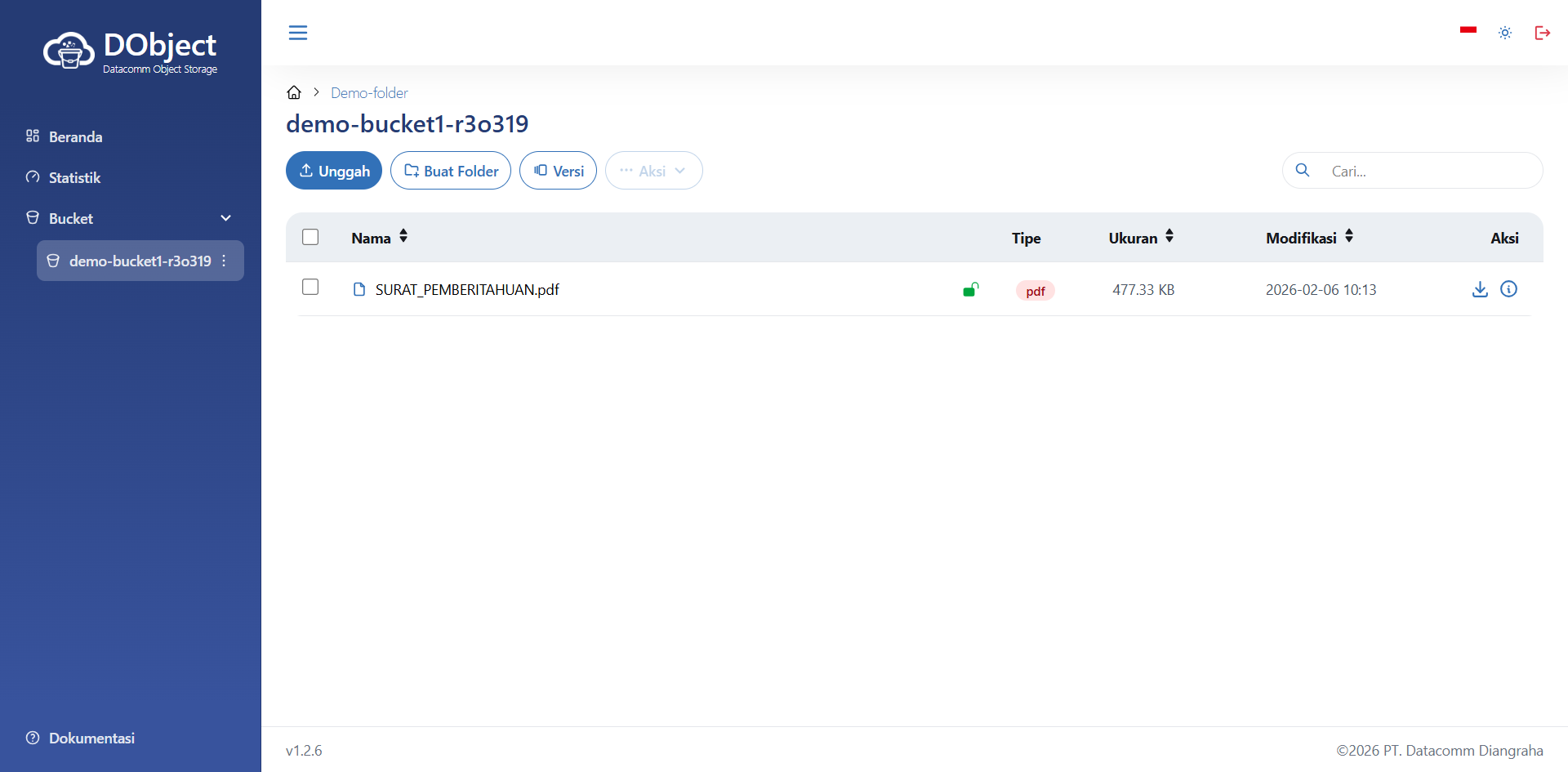
Task: Open the Aksi dropdown menu
Action: click(653, 171)
